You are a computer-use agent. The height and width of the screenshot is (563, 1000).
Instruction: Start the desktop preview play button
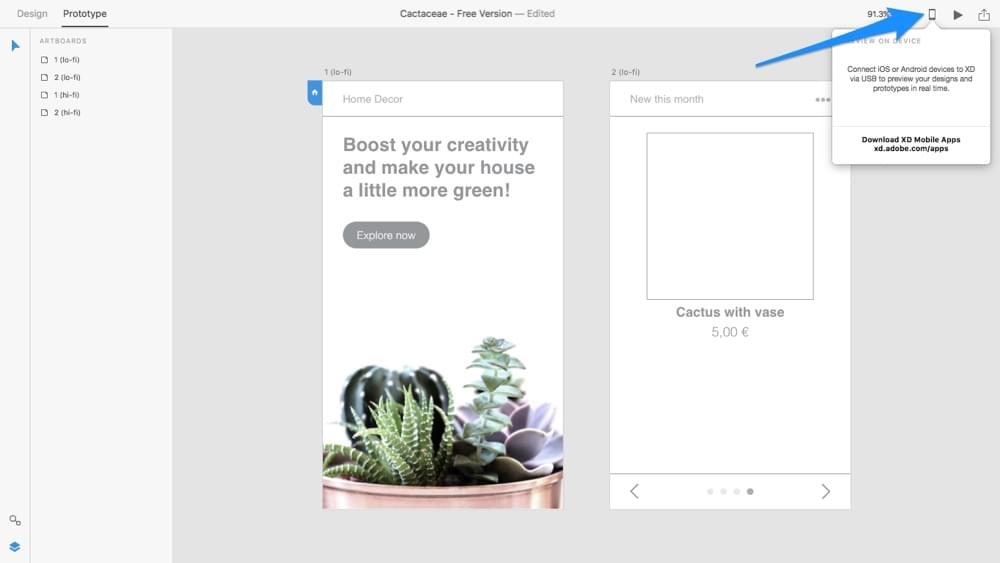[958, 15]
